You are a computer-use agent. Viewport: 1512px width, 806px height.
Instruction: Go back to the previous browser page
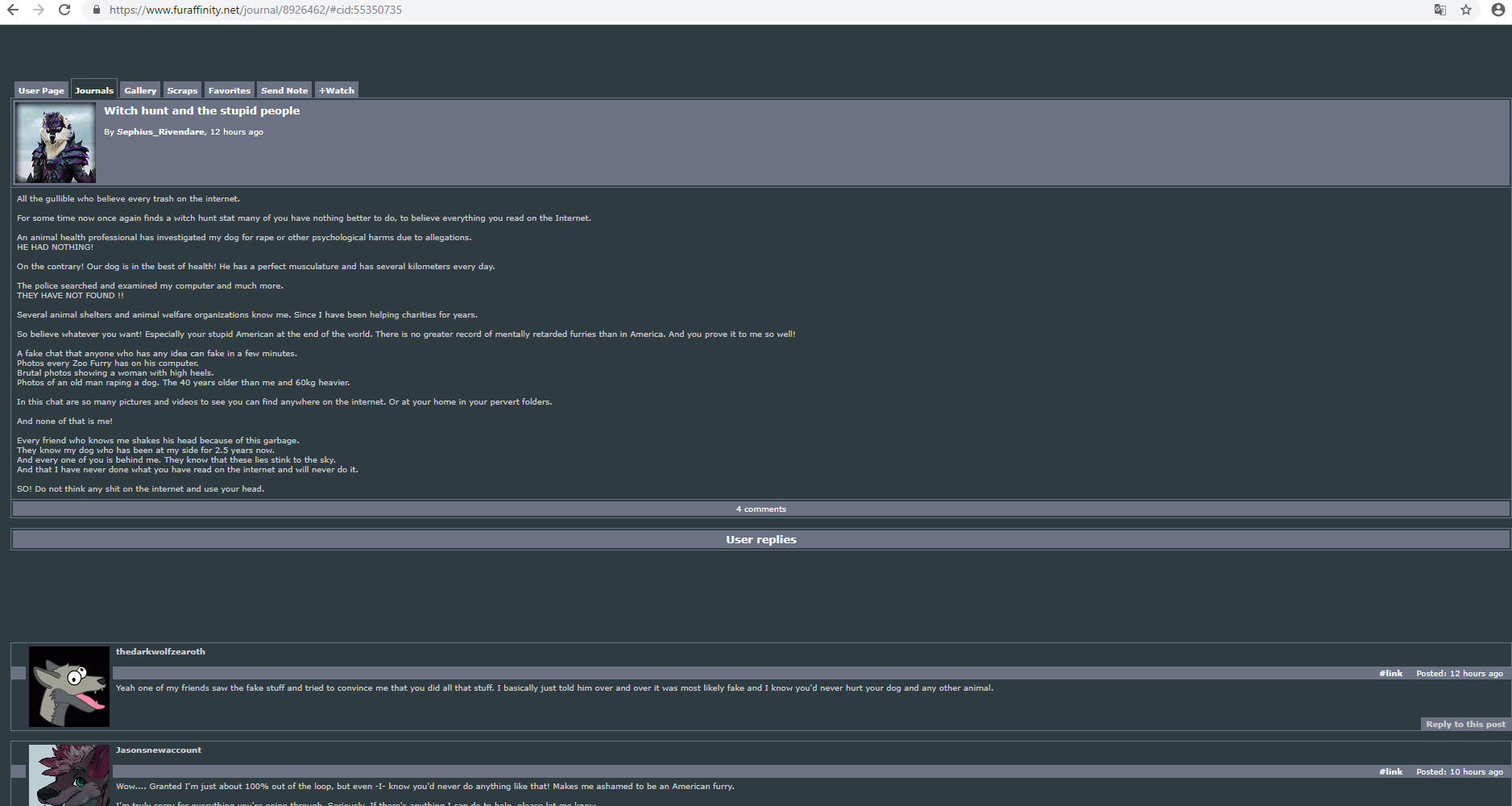pos(13,10)
